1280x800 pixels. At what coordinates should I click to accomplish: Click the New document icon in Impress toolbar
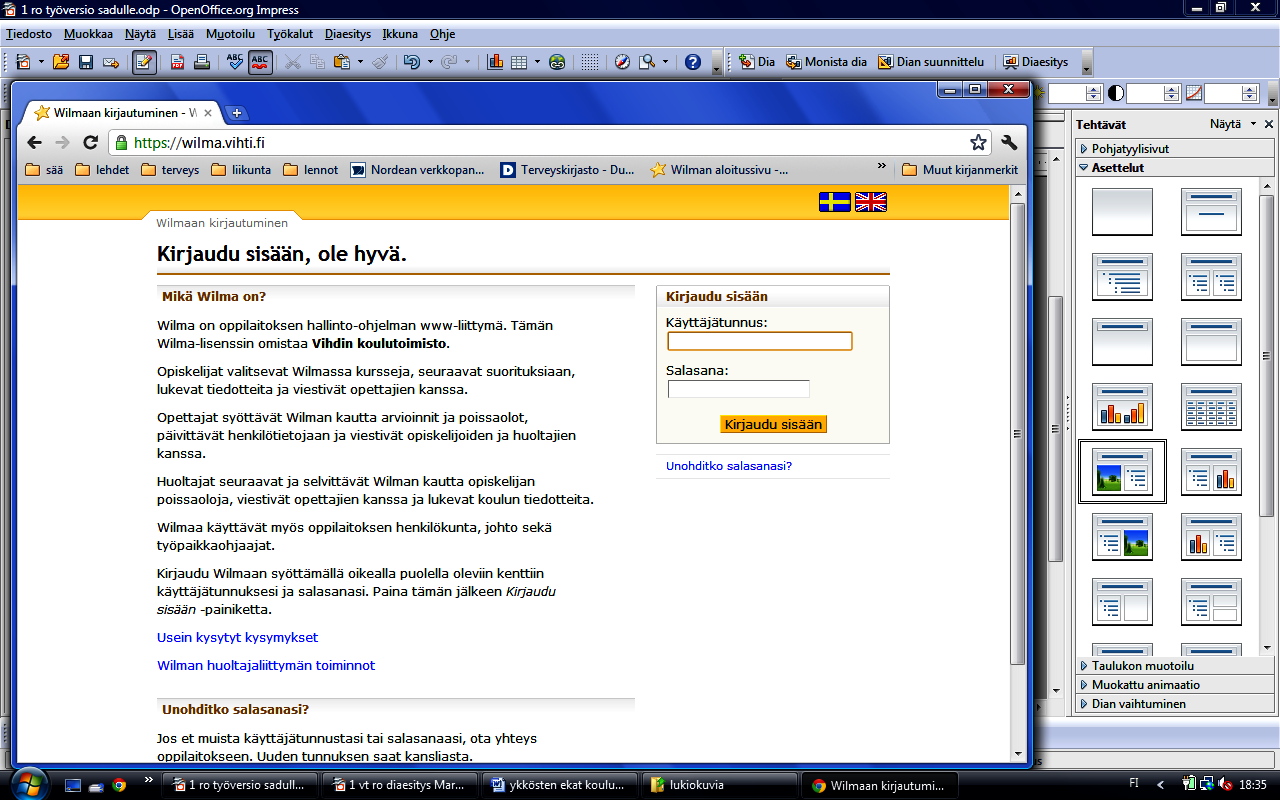pos(23,62)
